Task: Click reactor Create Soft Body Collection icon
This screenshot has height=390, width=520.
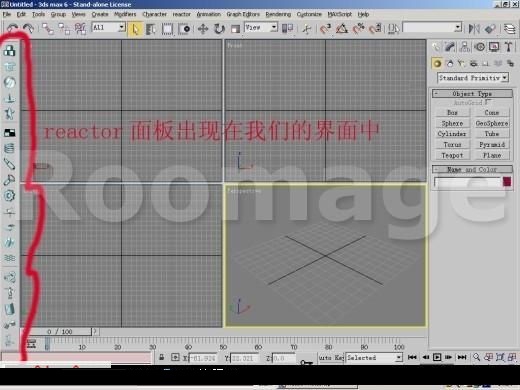Action: click(x=9, y=82)
